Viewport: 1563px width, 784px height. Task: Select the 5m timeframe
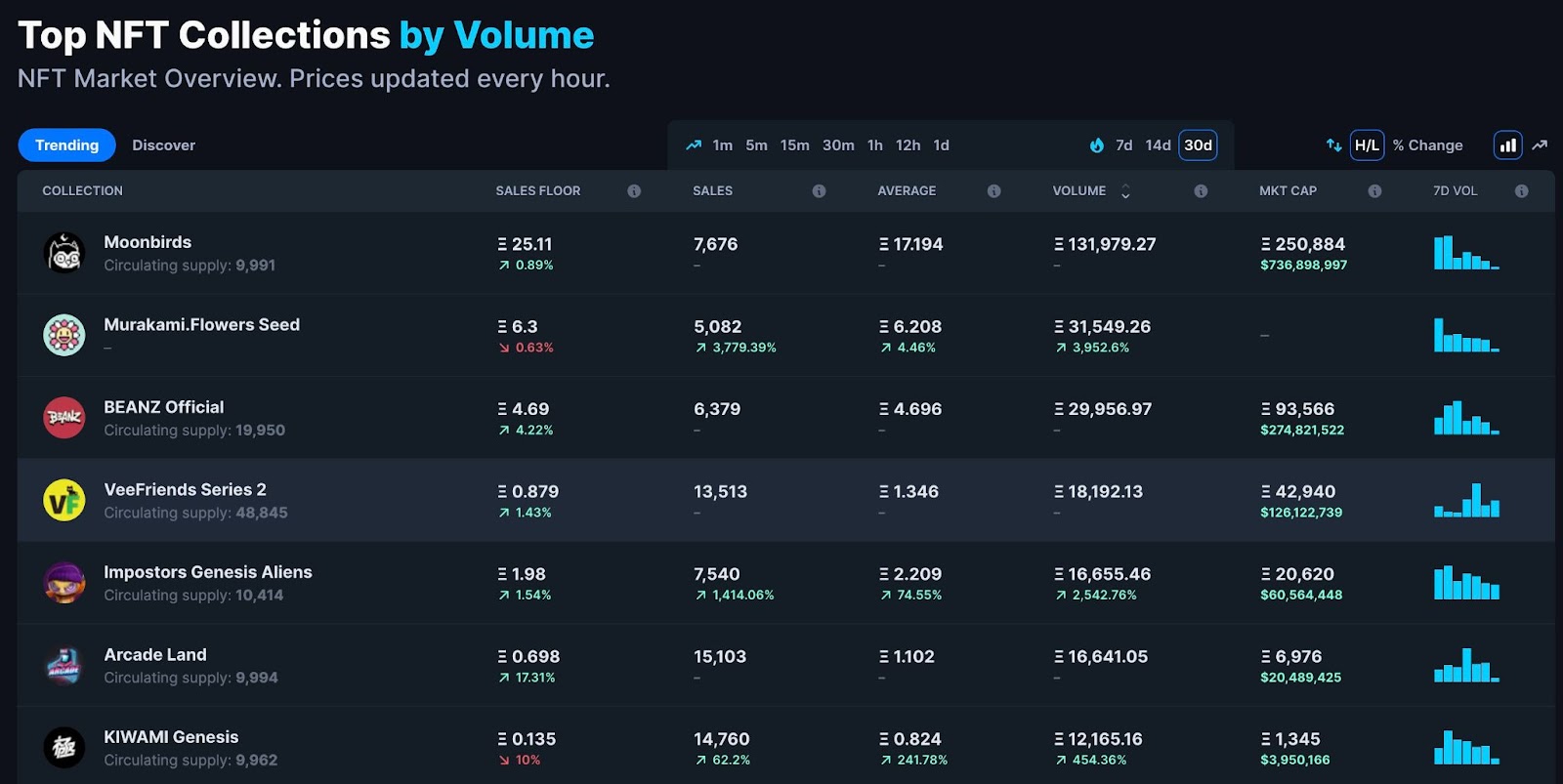pos(756,145)
